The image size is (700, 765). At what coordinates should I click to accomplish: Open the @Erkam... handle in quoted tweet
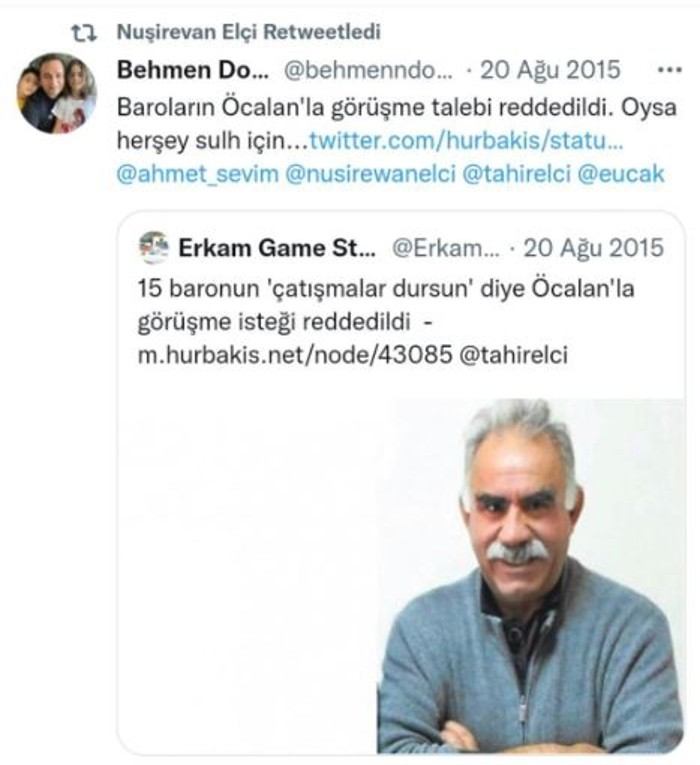[446, 248]
